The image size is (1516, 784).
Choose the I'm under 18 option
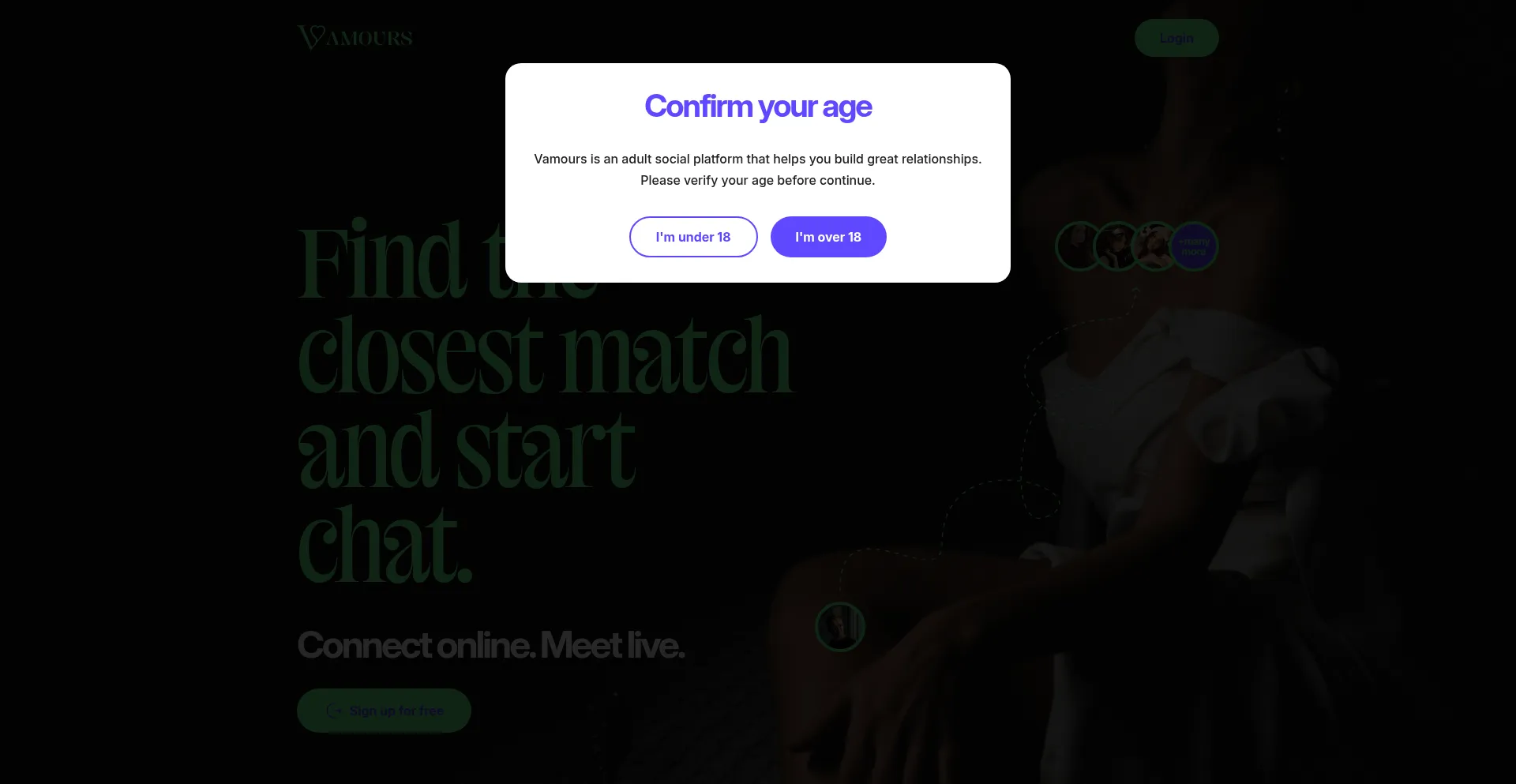(693, 237)
